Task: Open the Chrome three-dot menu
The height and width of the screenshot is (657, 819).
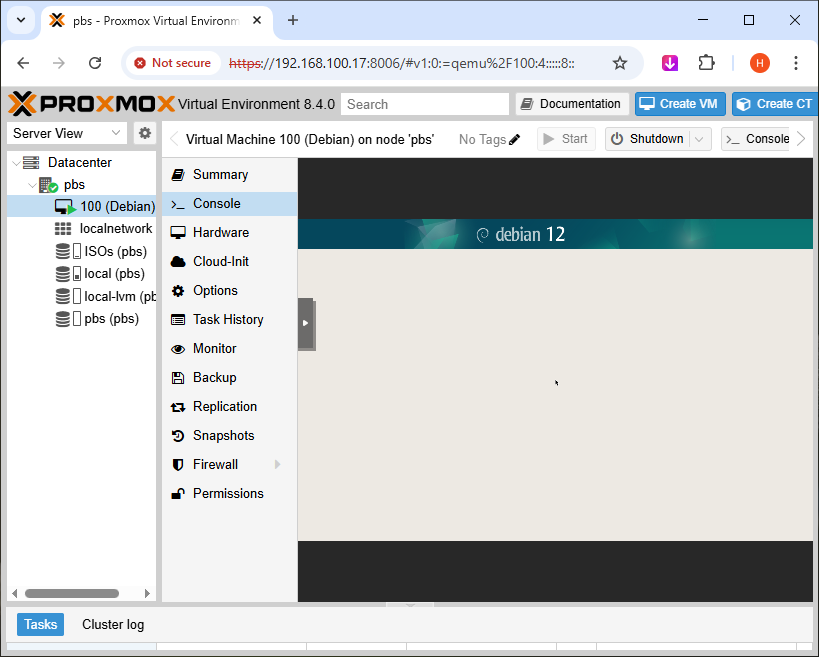Action: tap(795, 63)
